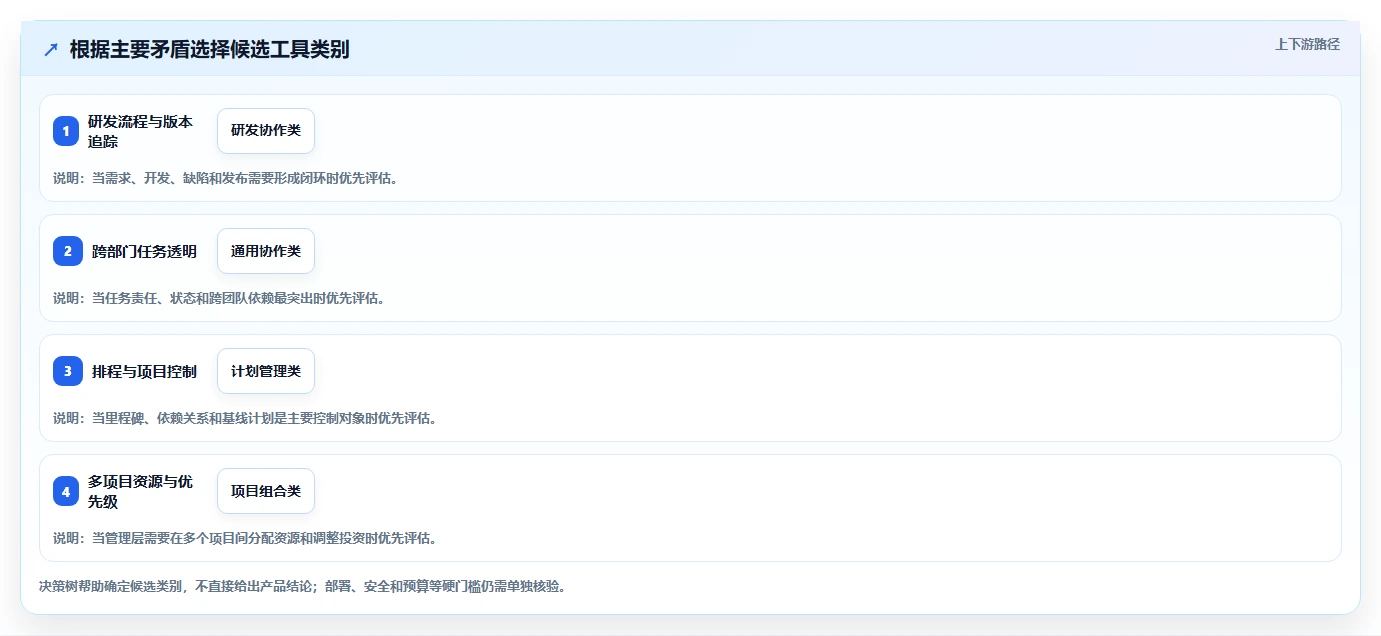Screen dimensions: 1381x636
Task: Click footer note starting 决策树帮助确定候选类别
Action: (303, 586)
